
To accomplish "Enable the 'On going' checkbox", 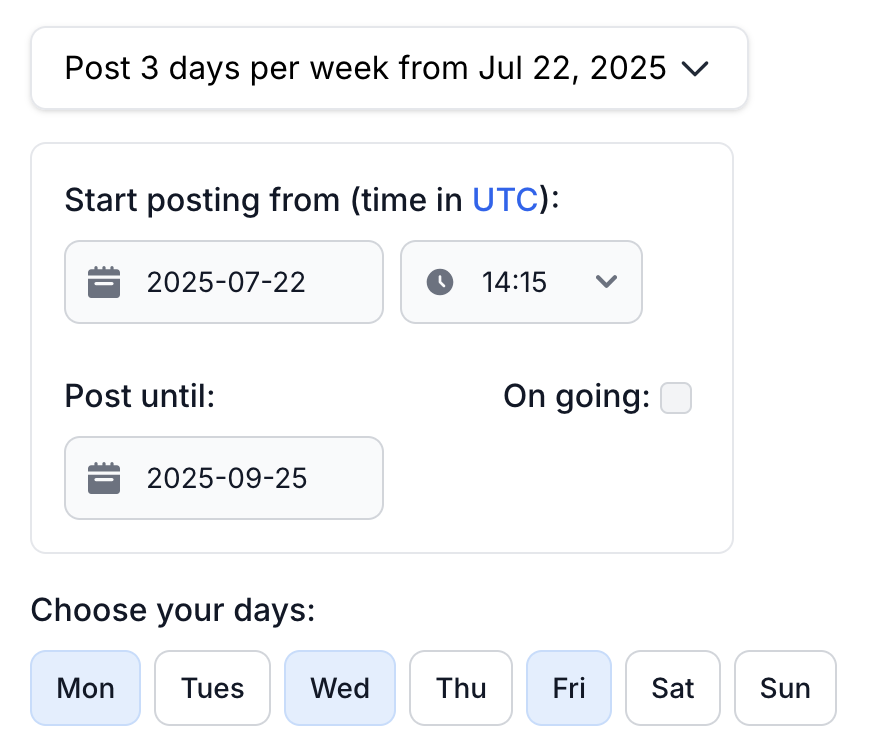I will (x=675, y=398).
